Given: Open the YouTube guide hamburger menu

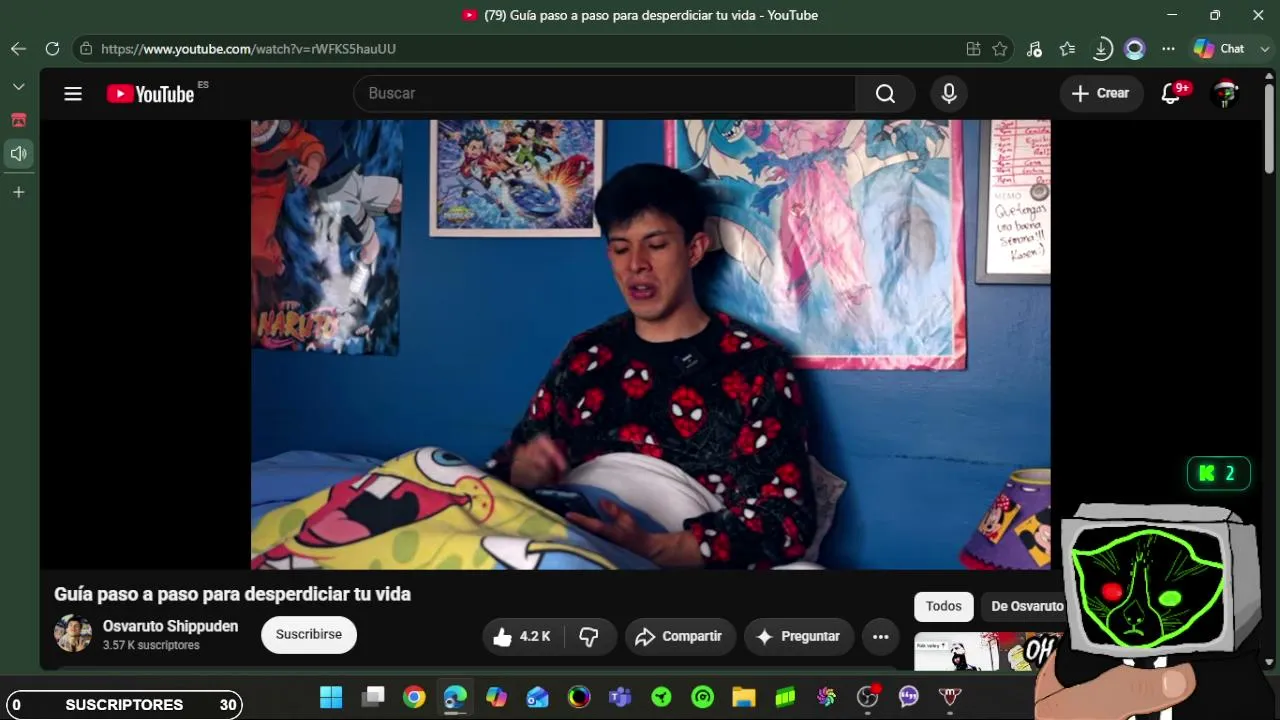Looking at the screenshot, I should click(73, 94).
